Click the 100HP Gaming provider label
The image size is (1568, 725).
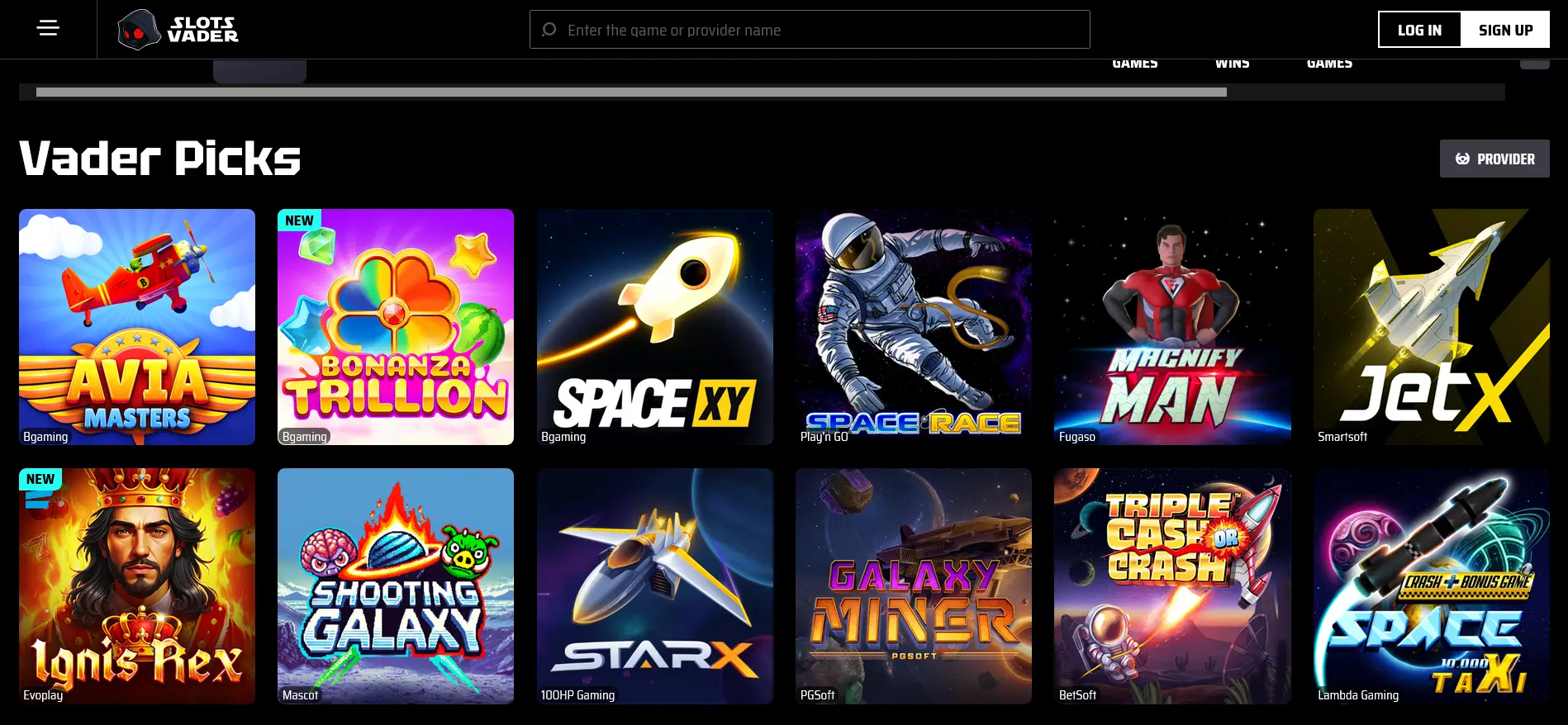click(577, 695)
